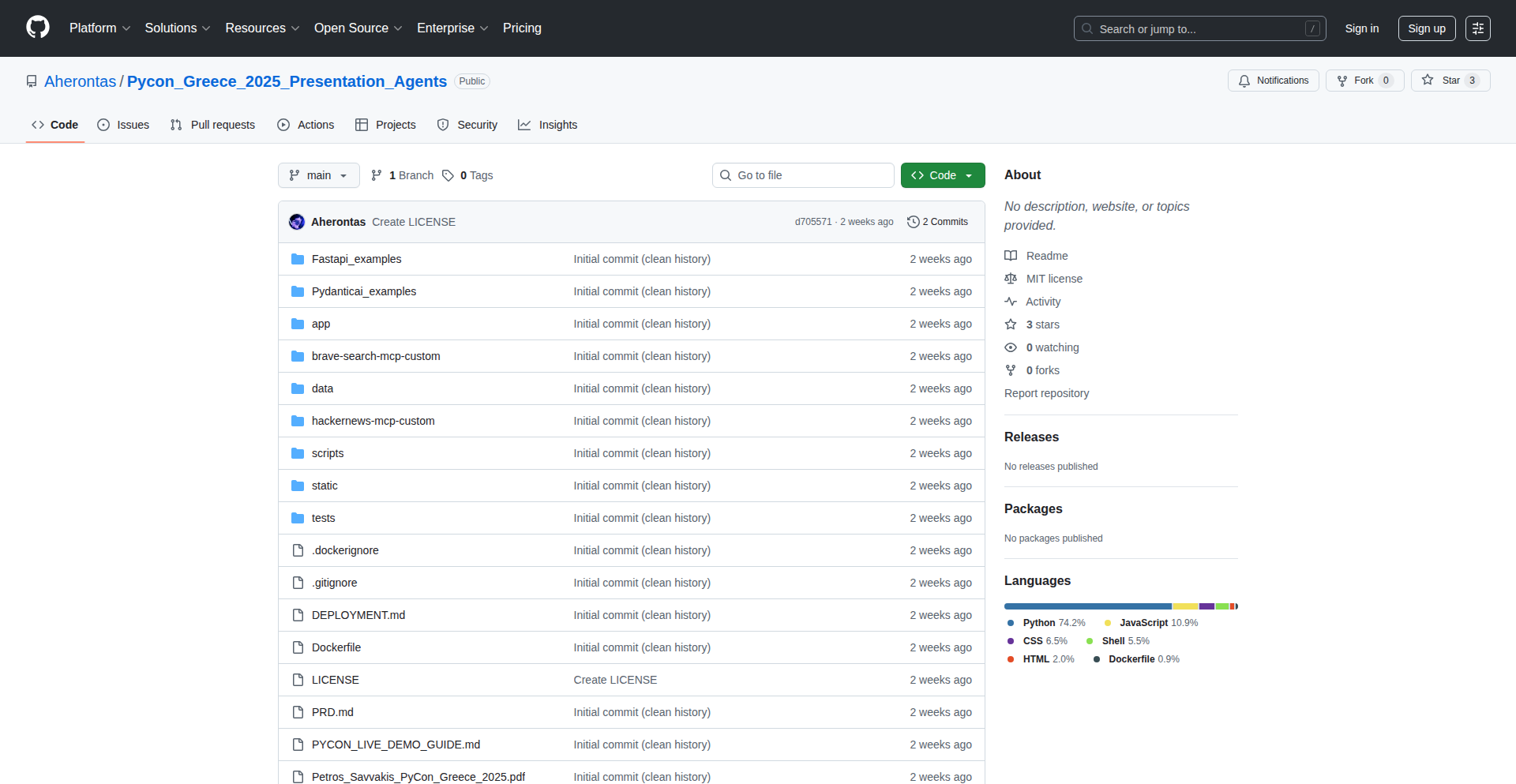1516x784 pixels.
Task: Click the GitHub logo icon
Action: pyautogui.click(x=38, y=28)
